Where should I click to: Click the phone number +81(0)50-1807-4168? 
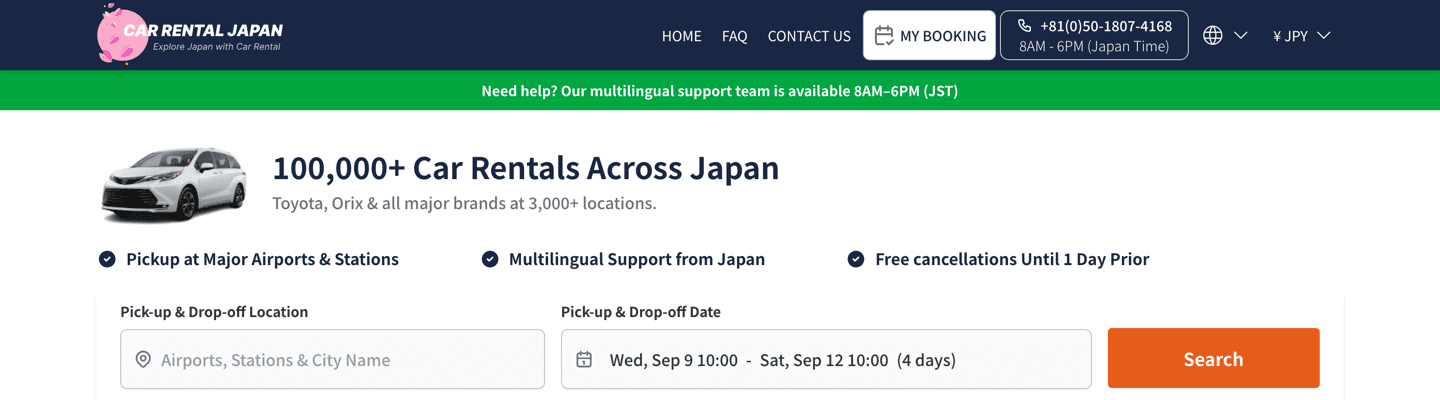(x=1106, y=26)
